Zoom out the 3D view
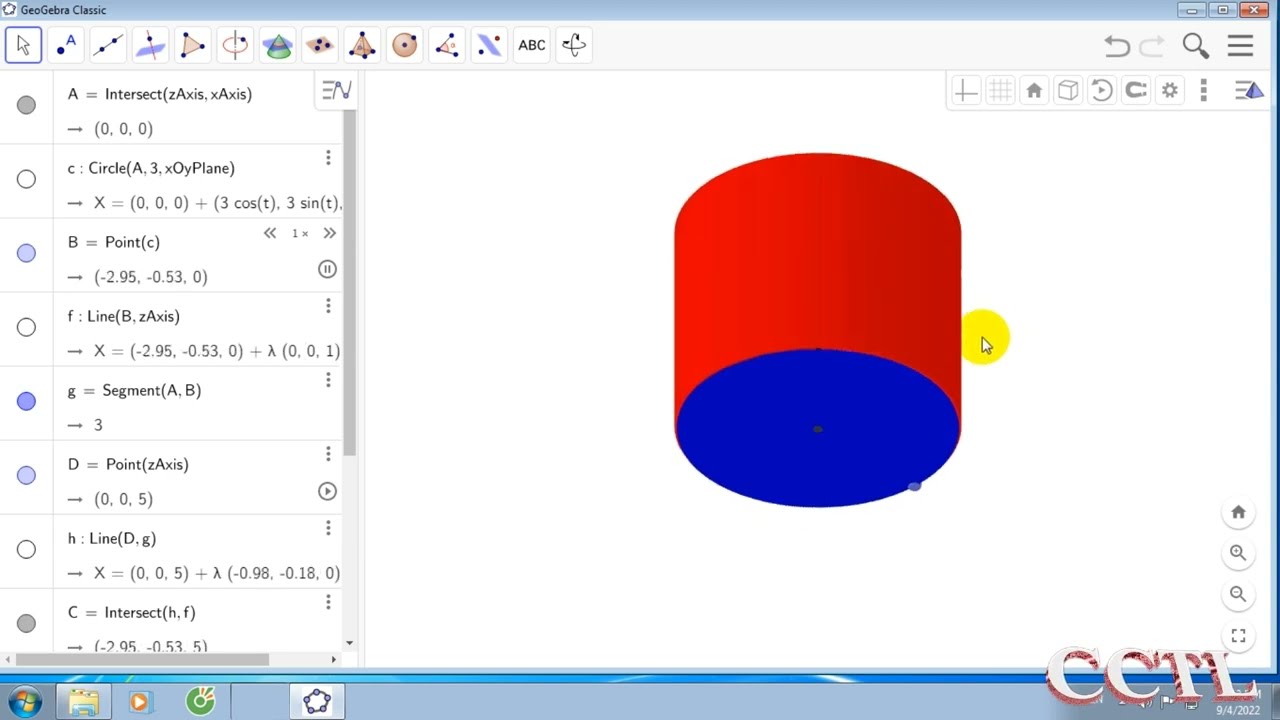 coord(1238,594)
